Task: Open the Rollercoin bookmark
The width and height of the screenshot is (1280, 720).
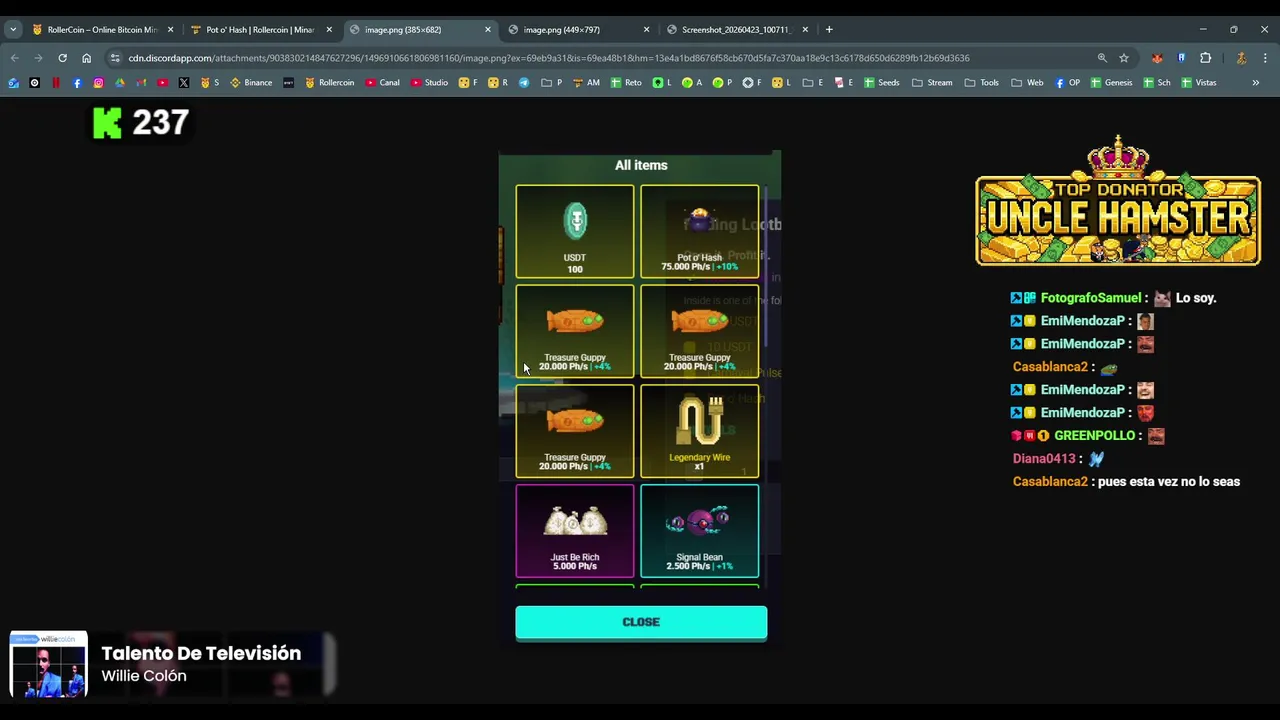Action: click(x=330, y=83)
